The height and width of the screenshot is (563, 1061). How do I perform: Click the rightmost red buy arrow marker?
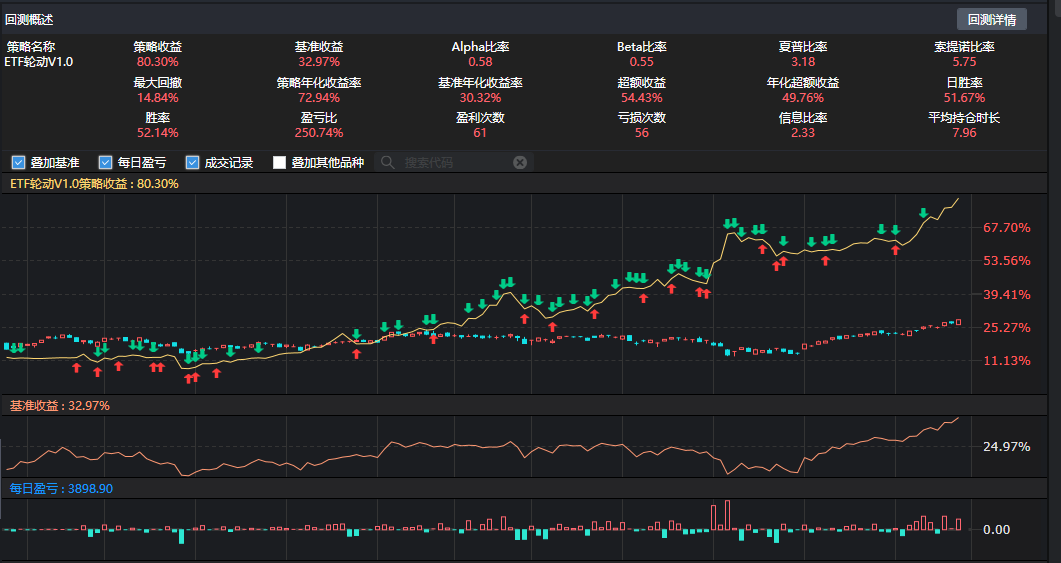(x=896, y=250)
